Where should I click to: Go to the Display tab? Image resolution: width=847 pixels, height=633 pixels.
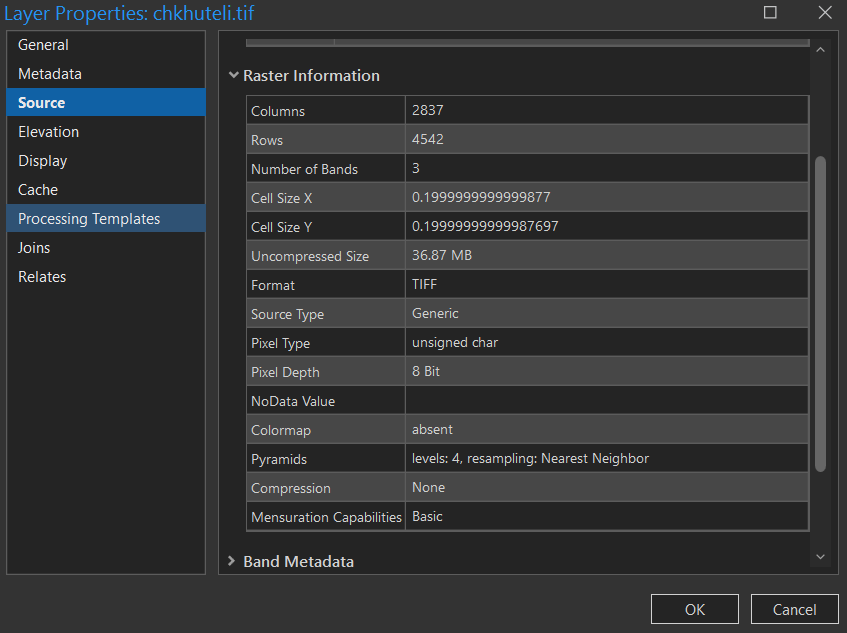click(43, 161)
